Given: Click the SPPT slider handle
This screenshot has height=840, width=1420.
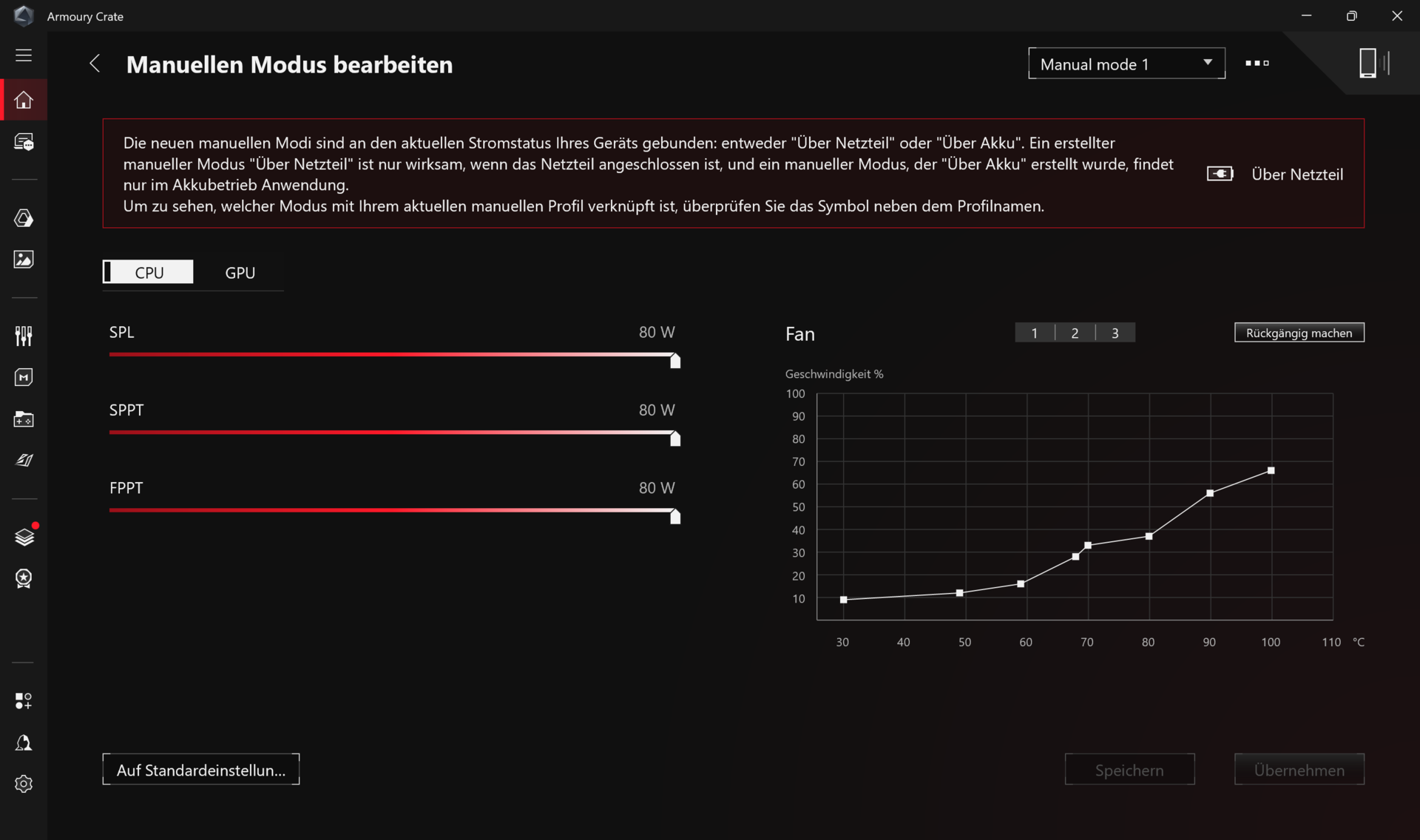Looking at the screenshot, I should (x=675, y=439).
